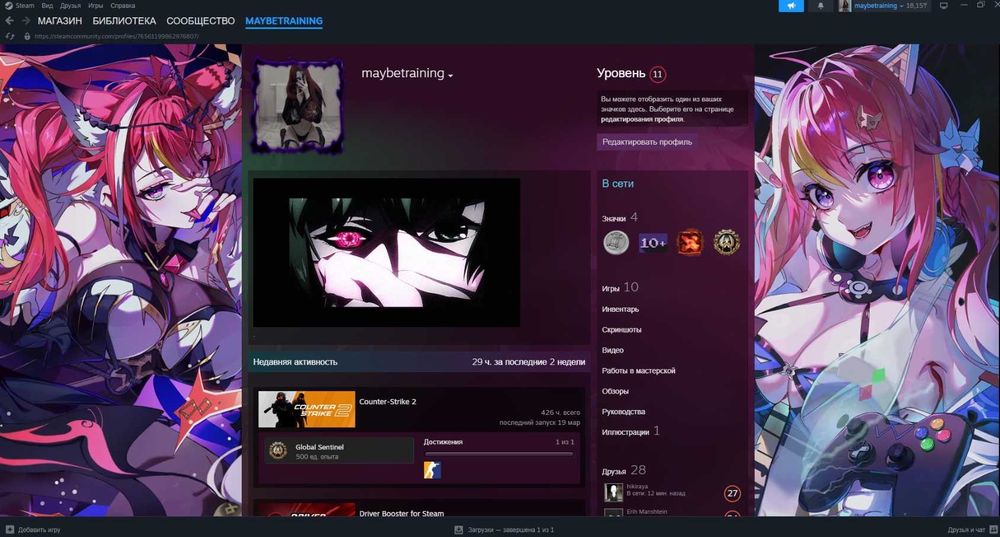1000x537 pixels.
Task: Open friend hikiraya's avatar
Action: (x=614, y=492)
